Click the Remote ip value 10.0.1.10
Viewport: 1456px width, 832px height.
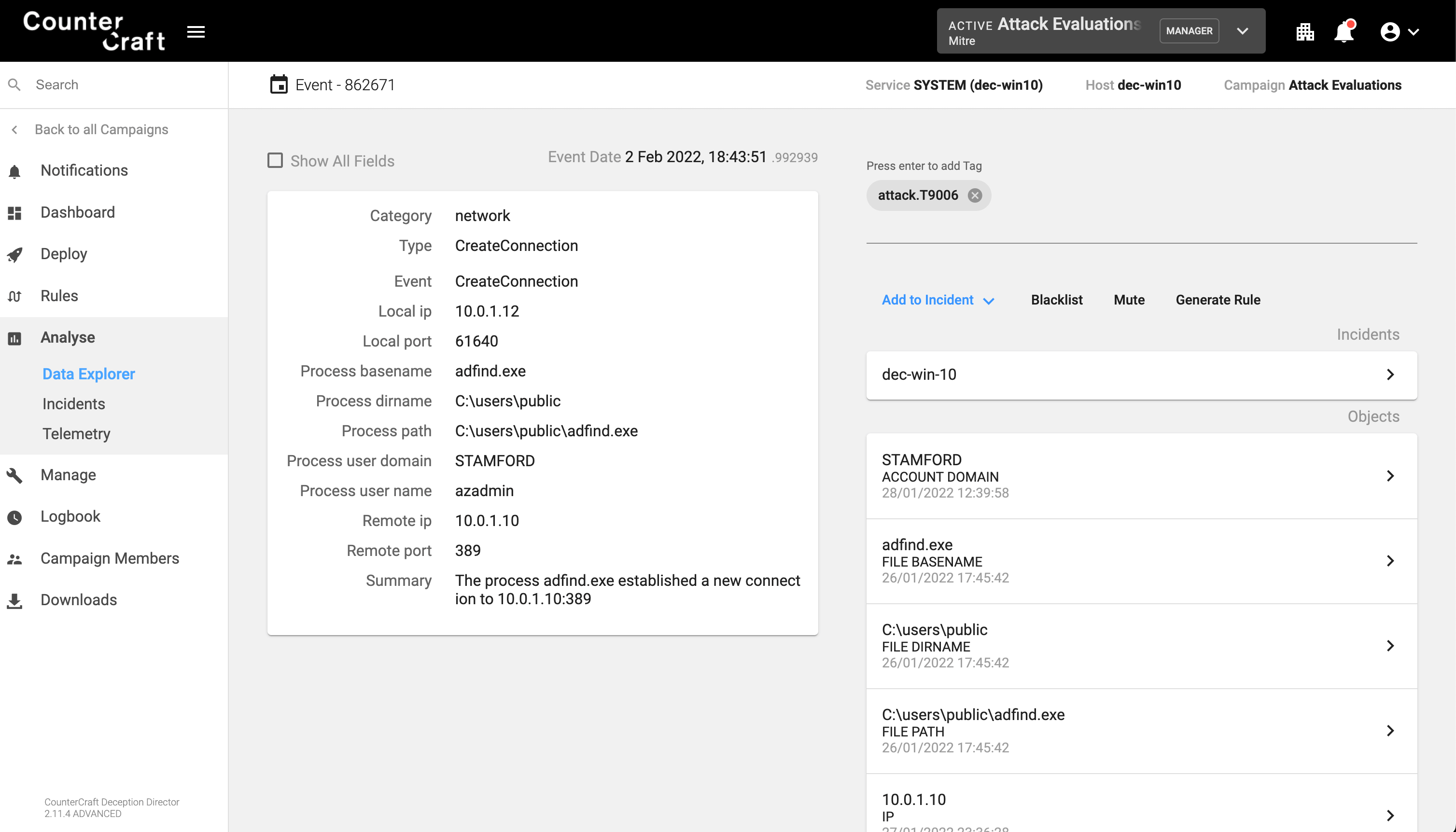487,521
